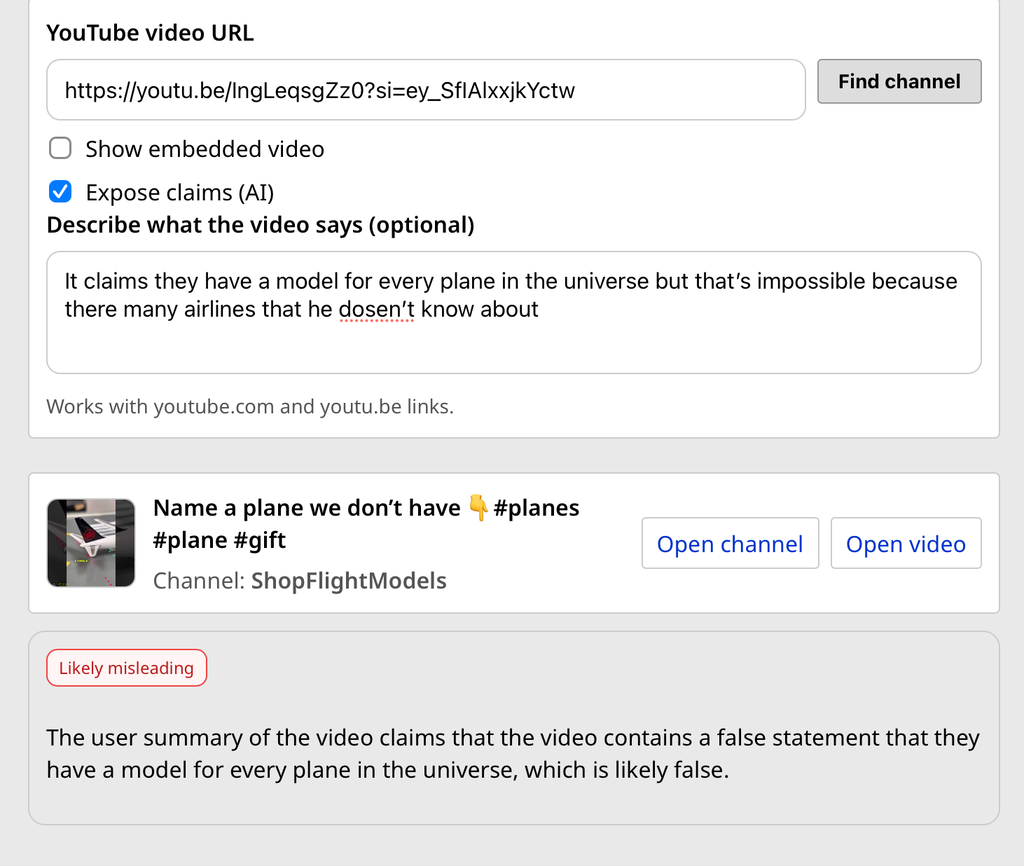Click the "Expose claims (AI)" label text
The width and height of the screenshot is (1024, 866).
180,192
